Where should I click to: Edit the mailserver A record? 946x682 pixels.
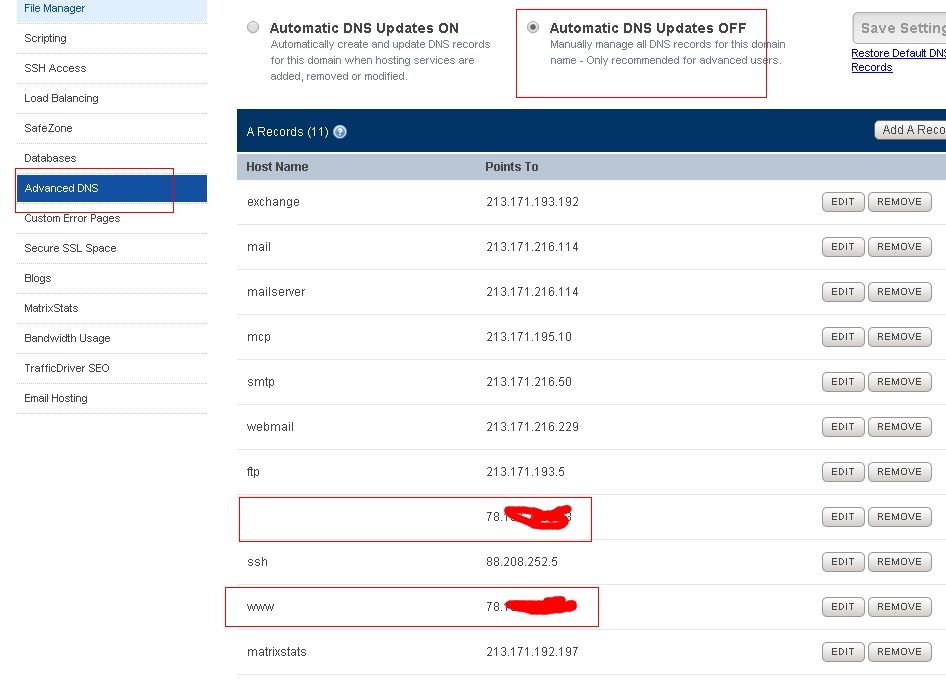tap(843, 292)
